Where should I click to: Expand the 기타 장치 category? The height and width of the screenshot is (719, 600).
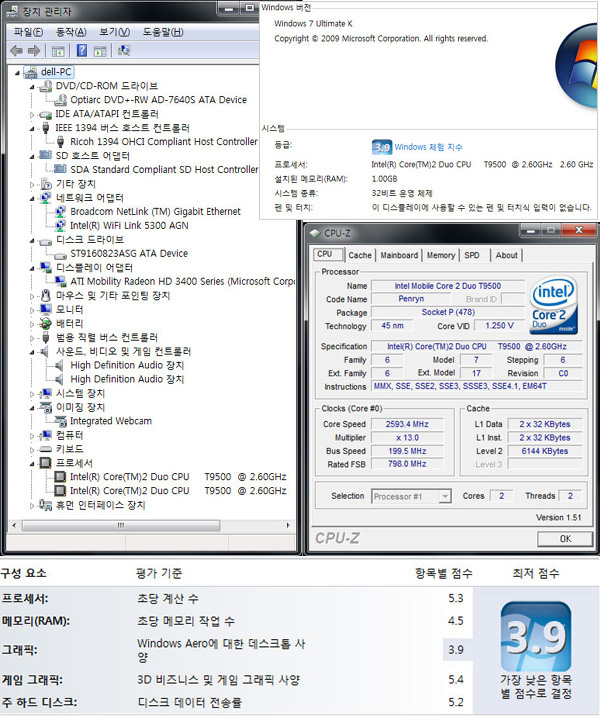(x=32, y=184)
